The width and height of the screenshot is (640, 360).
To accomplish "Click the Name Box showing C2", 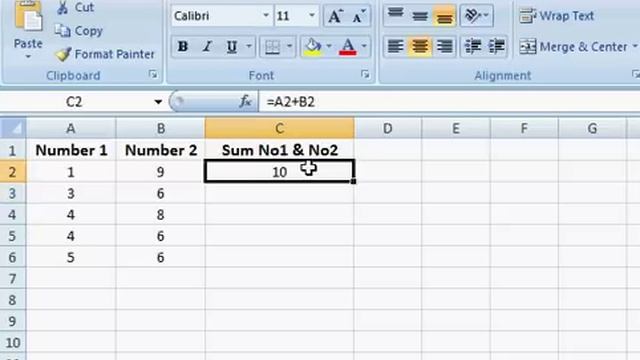I will (74, 102).
